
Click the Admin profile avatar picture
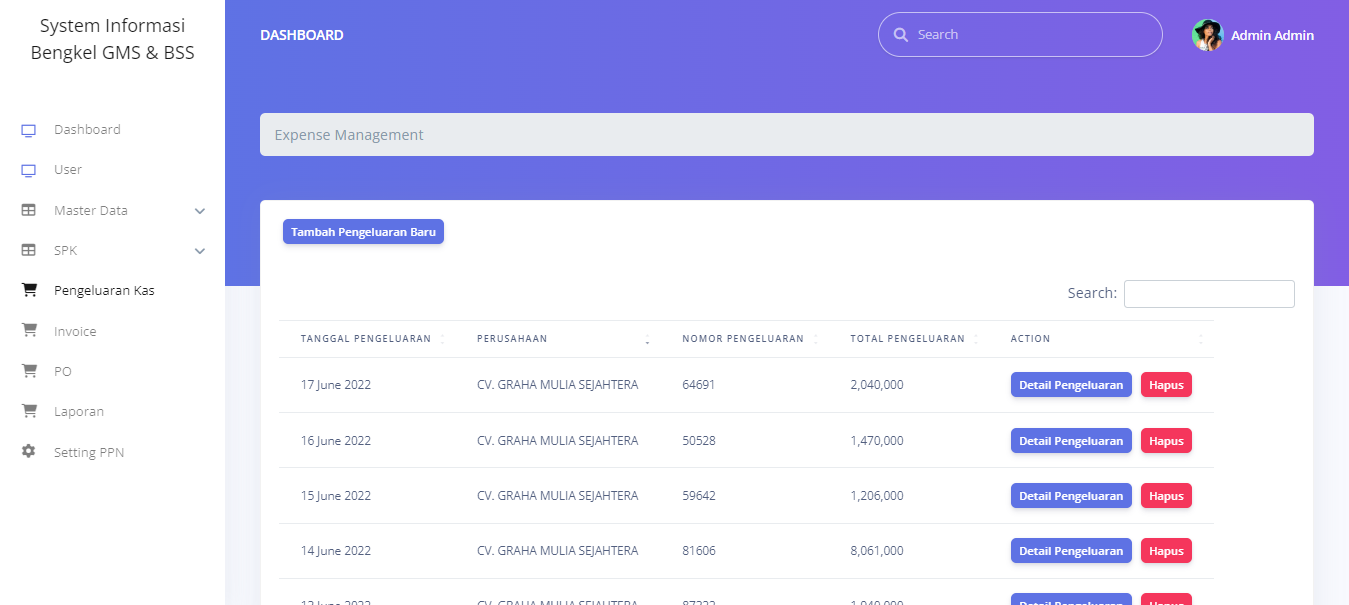(x=1207, y=35)
